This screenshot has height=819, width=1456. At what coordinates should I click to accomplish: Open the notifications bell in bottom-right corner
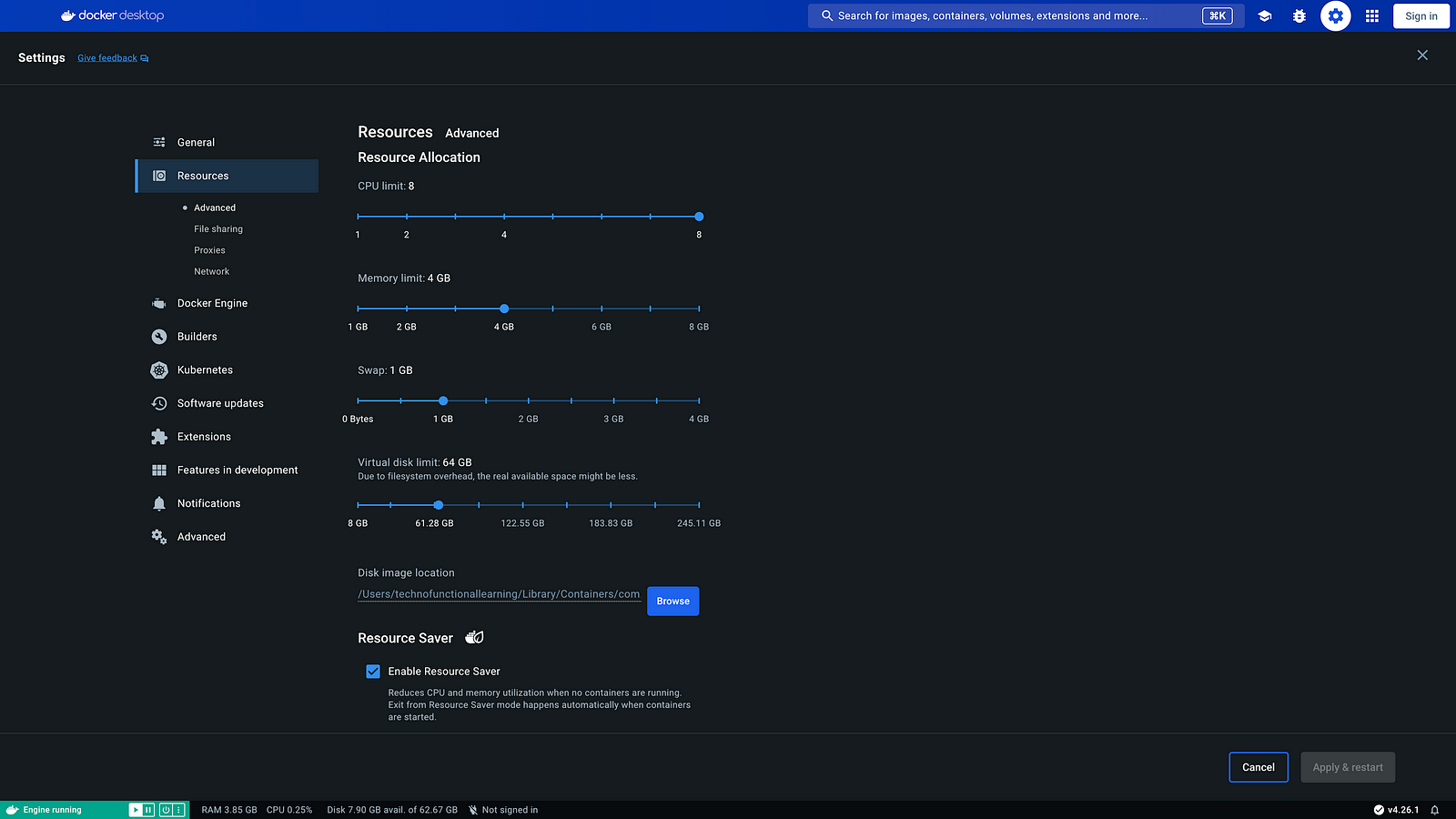(1435, 810)
